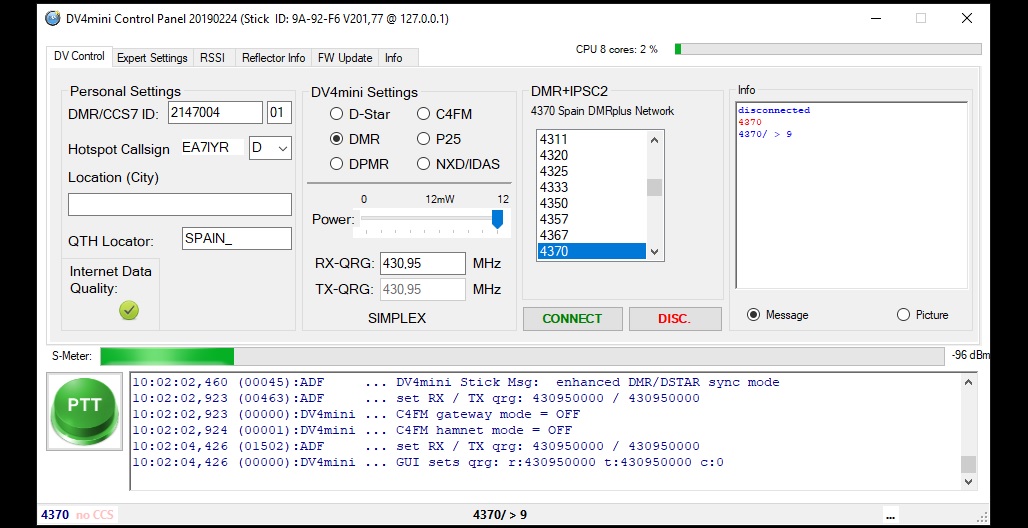Select the DMR mode radio button

tap(336, 139)
